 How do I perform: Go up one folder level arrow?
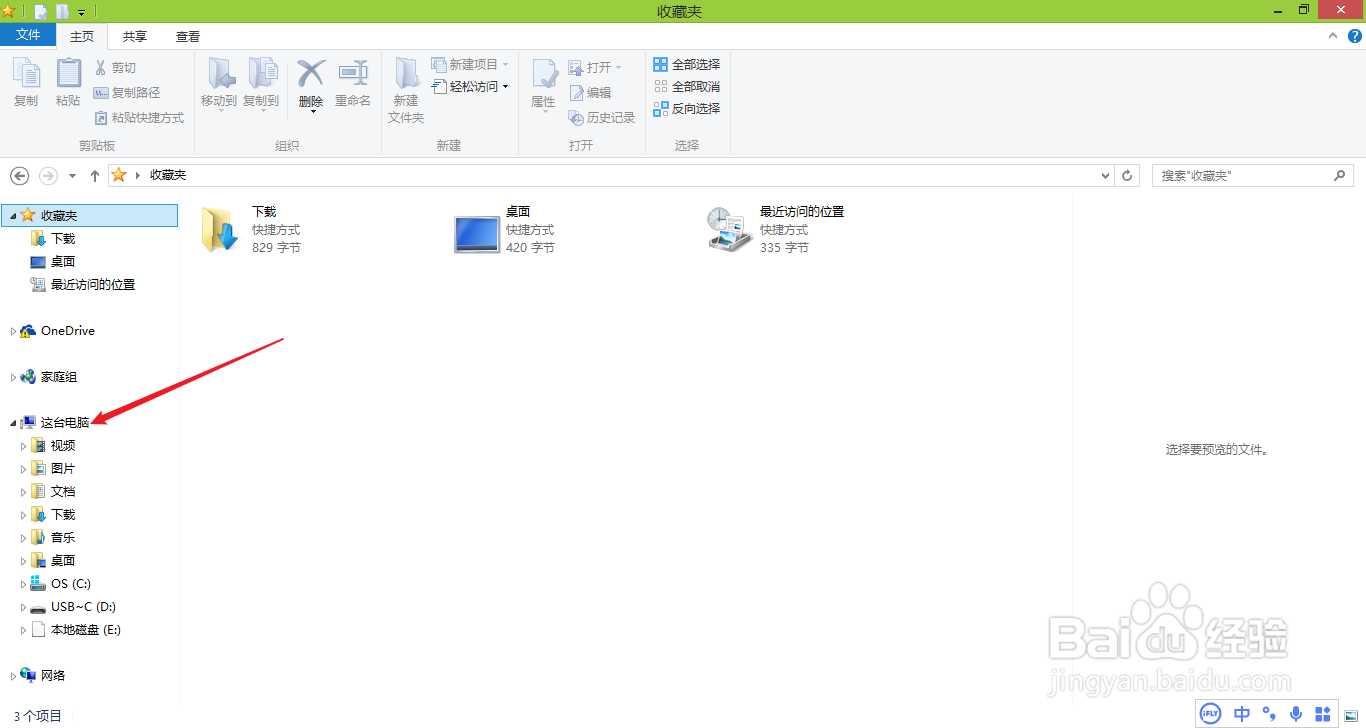95,175
